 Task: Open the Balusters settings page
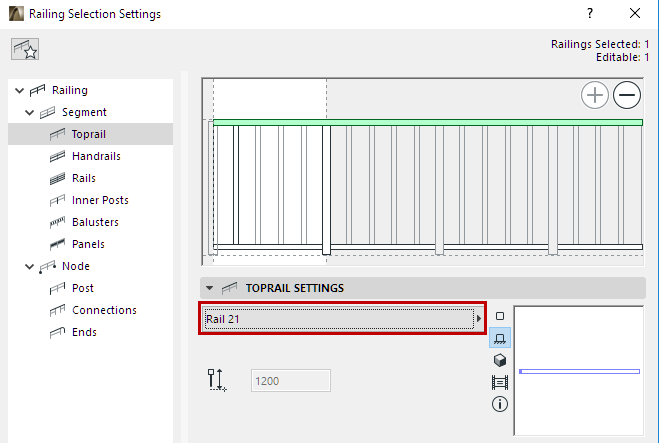click(x=95, y=222)
